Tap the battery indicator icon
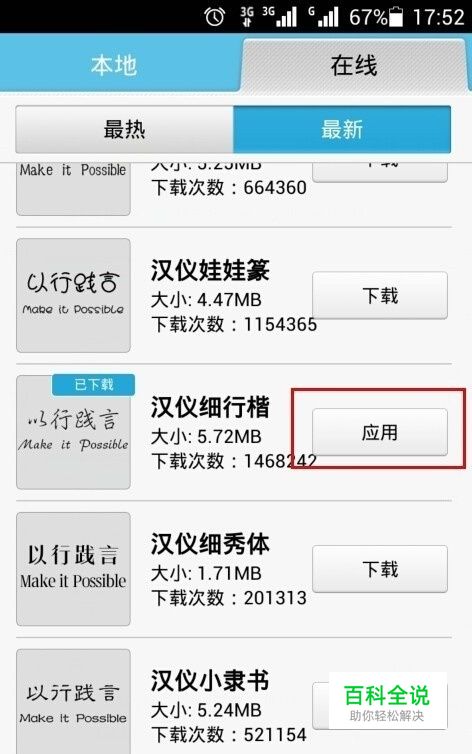 pyautogui.click(x=396, y=17)
